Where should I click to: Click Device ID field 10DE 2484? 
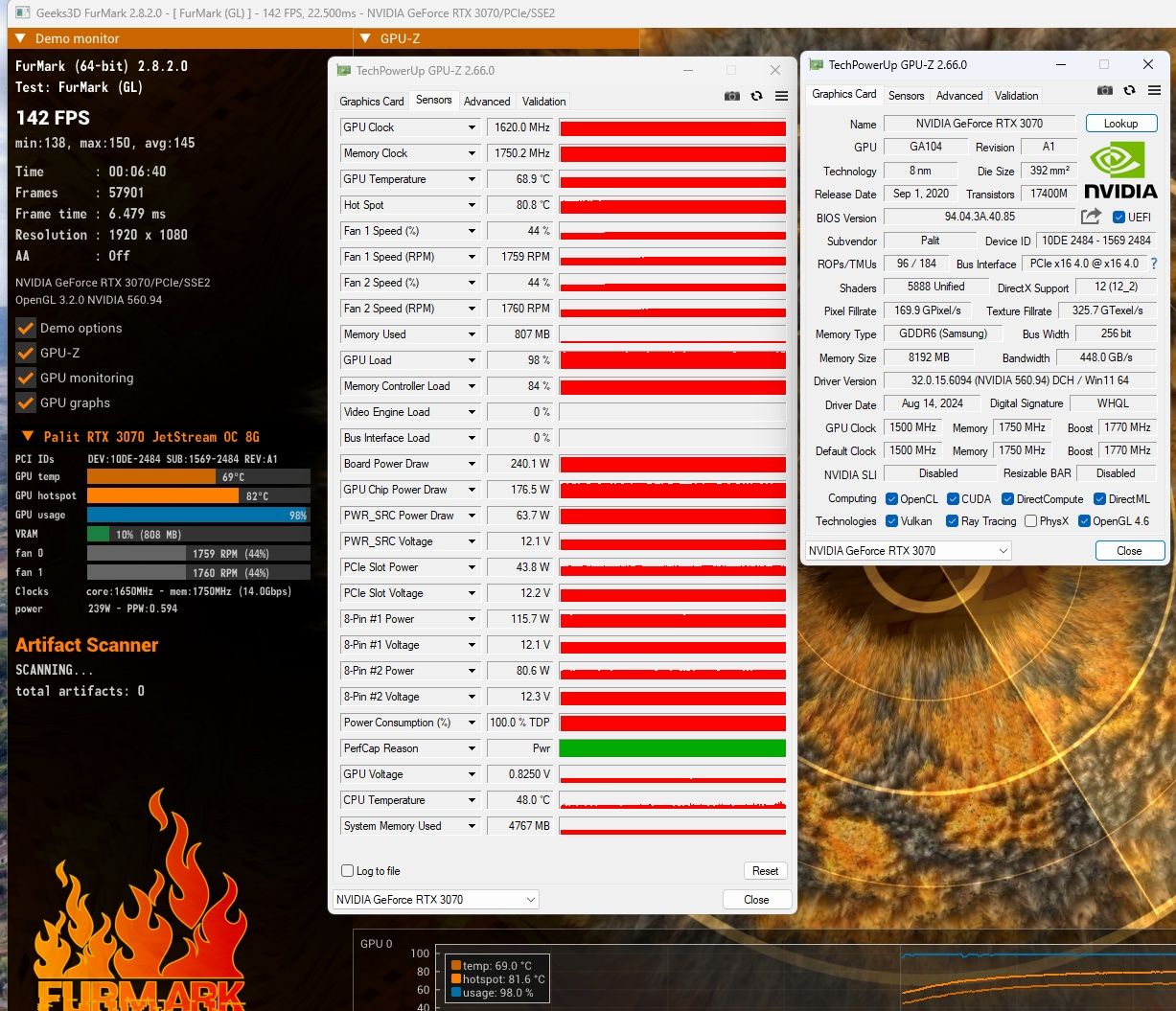point(1097,241)
